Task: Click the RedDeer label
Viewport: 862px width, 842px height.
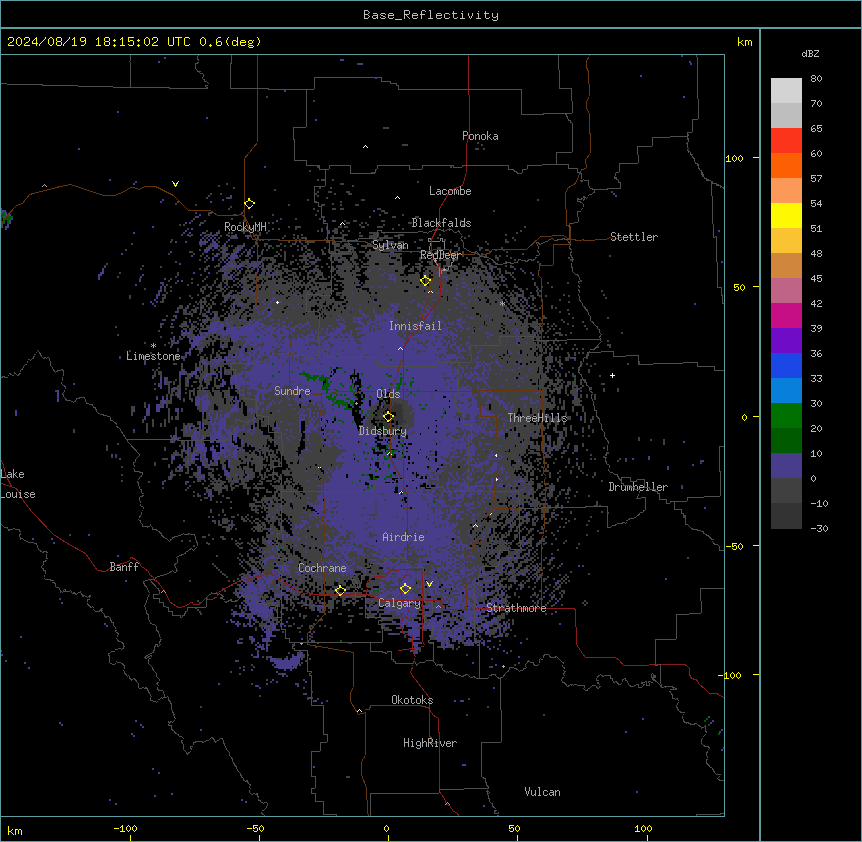Action: click(x=440, y=255)
